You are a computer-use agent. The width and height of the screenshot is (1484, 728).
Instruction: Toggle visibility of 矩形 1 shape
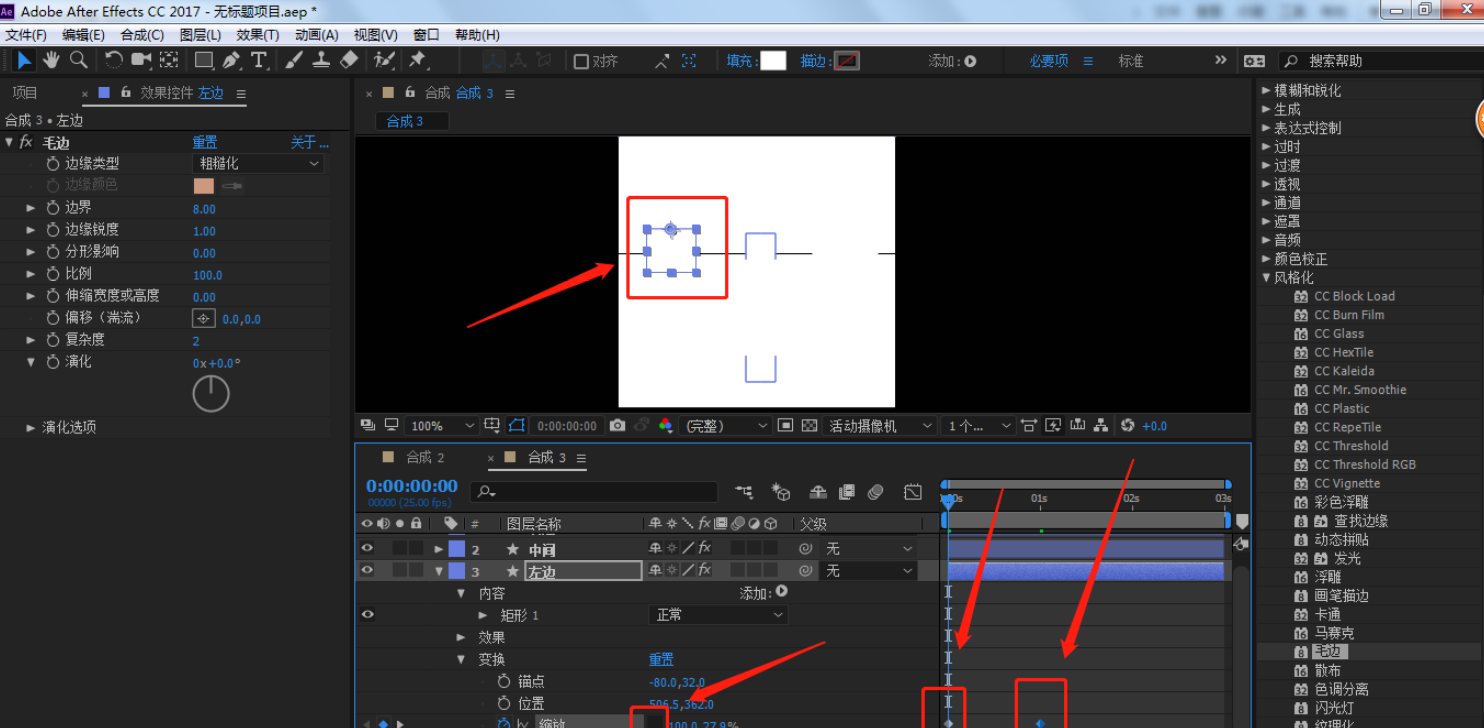(x=367, y=615)
